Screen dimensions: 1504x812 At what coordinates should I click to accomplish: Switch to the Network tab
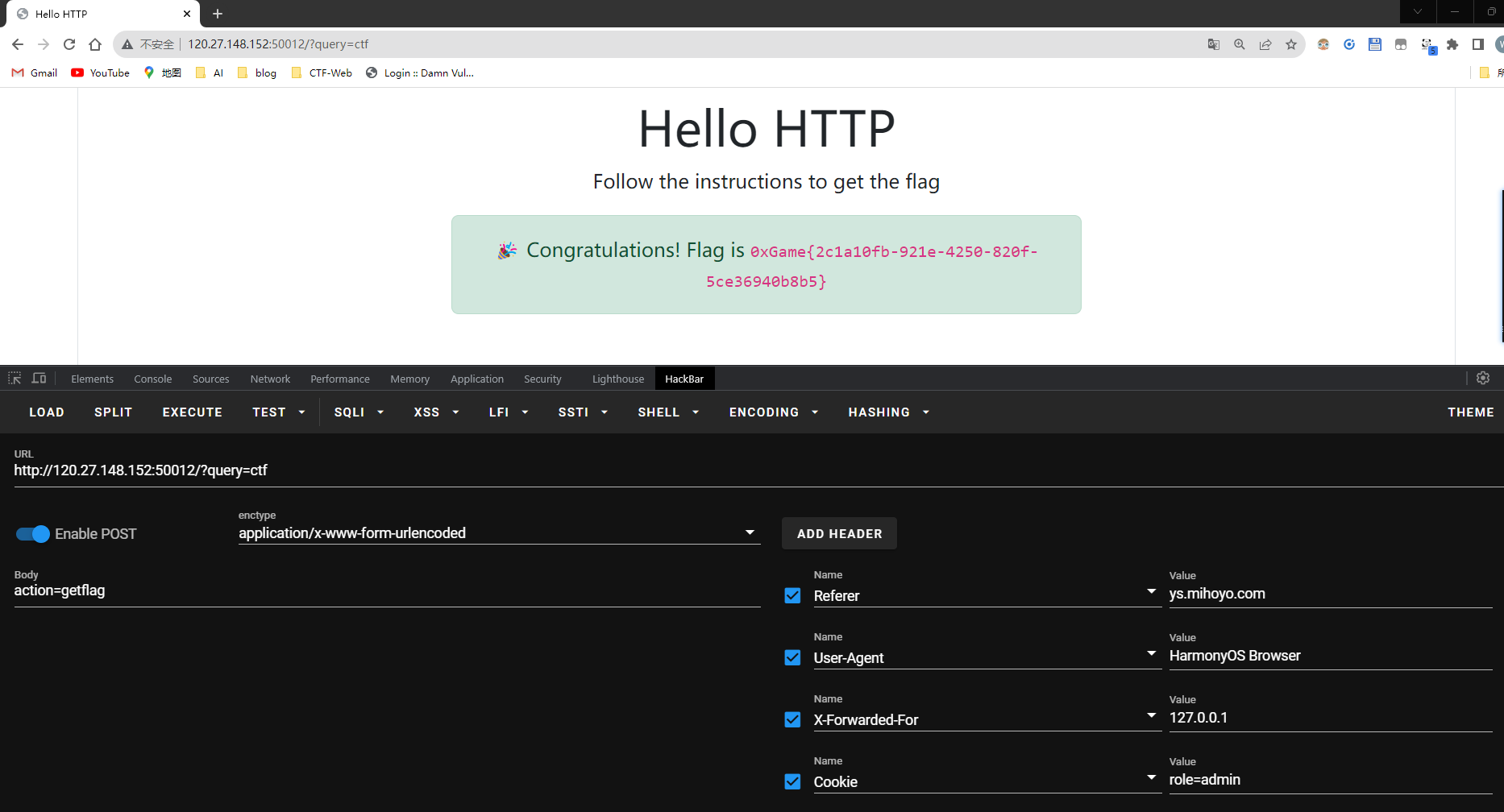coord(270,379)
